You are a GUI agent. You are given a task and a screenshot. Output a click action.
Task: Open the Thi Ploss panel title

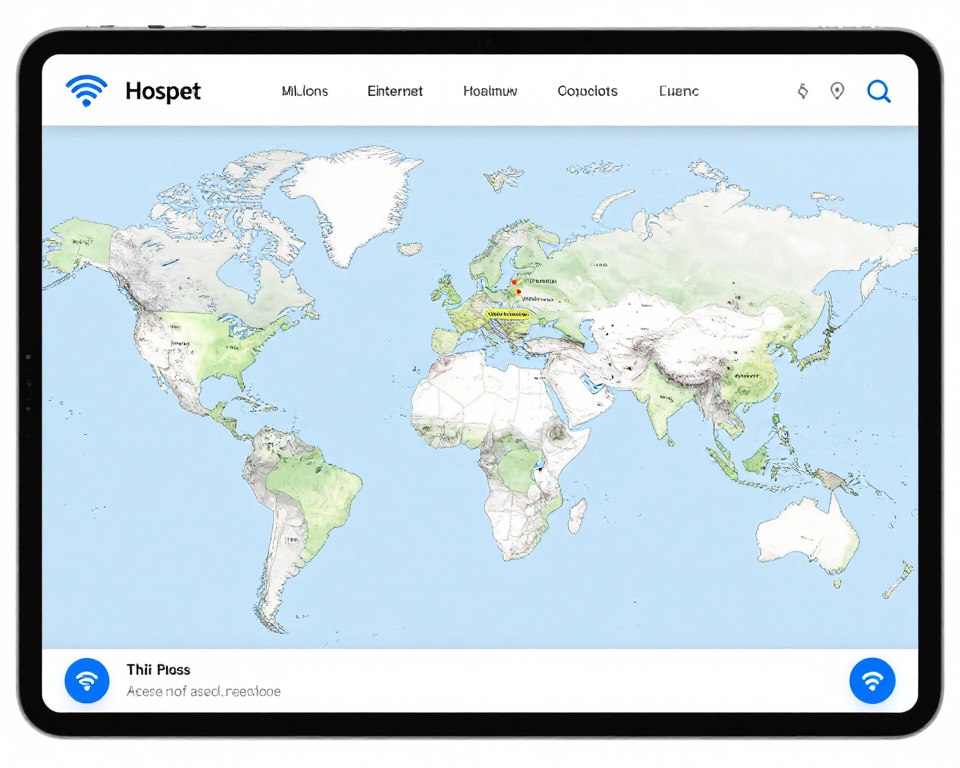pos(158,669)
